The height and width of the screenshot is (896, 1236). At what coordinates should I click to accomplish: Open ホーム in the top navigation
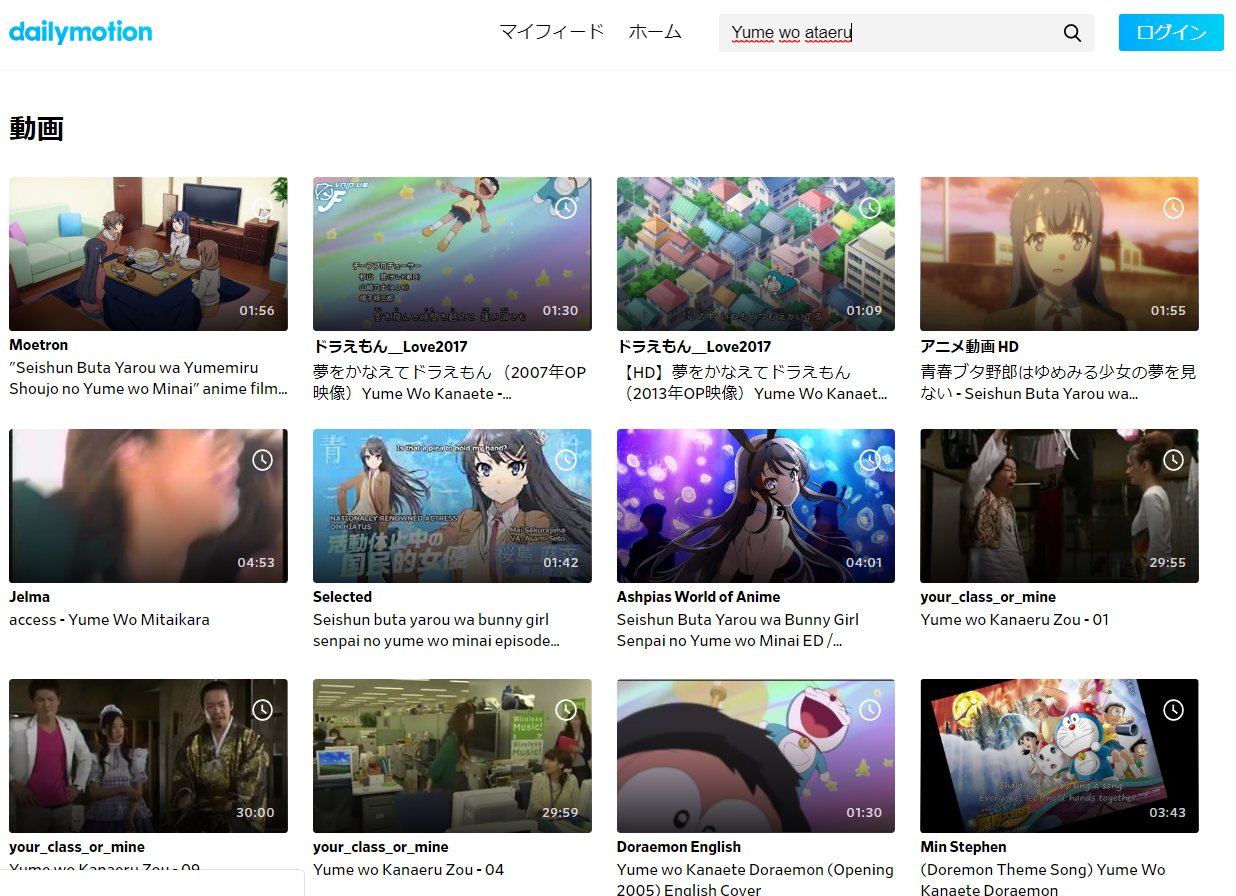pos(655,32)
